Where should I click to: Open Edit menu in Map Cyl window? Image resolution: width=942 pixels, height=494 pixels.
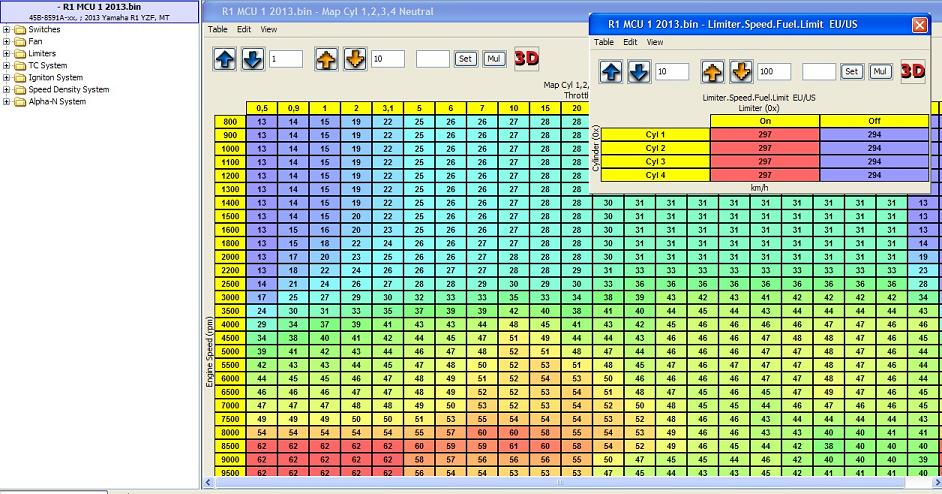click(244, 30)
